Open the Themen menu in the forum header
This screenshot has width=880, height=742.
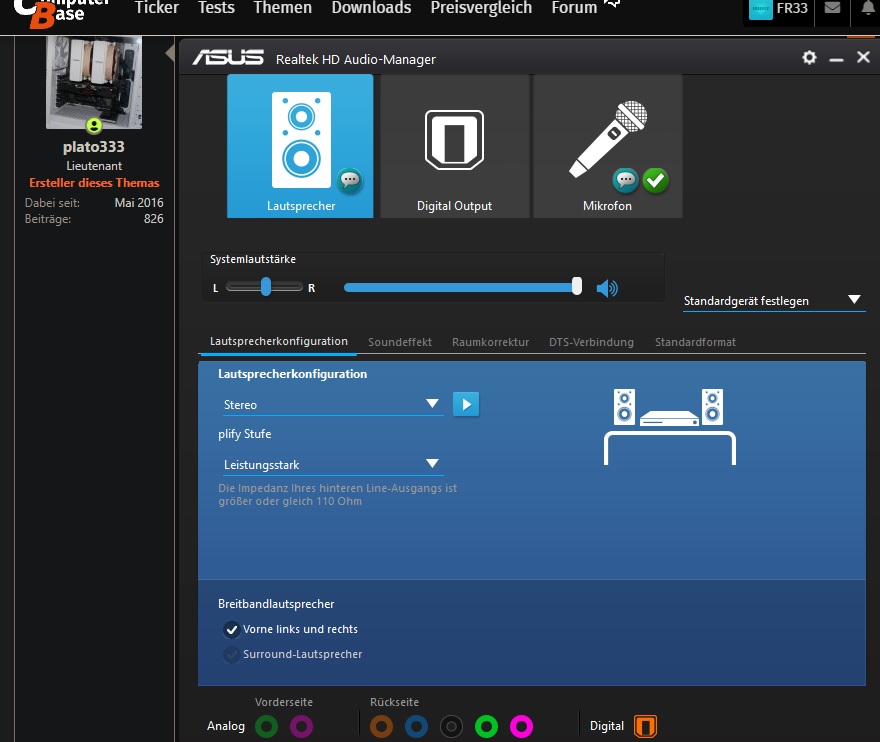[x=282, y=8]
